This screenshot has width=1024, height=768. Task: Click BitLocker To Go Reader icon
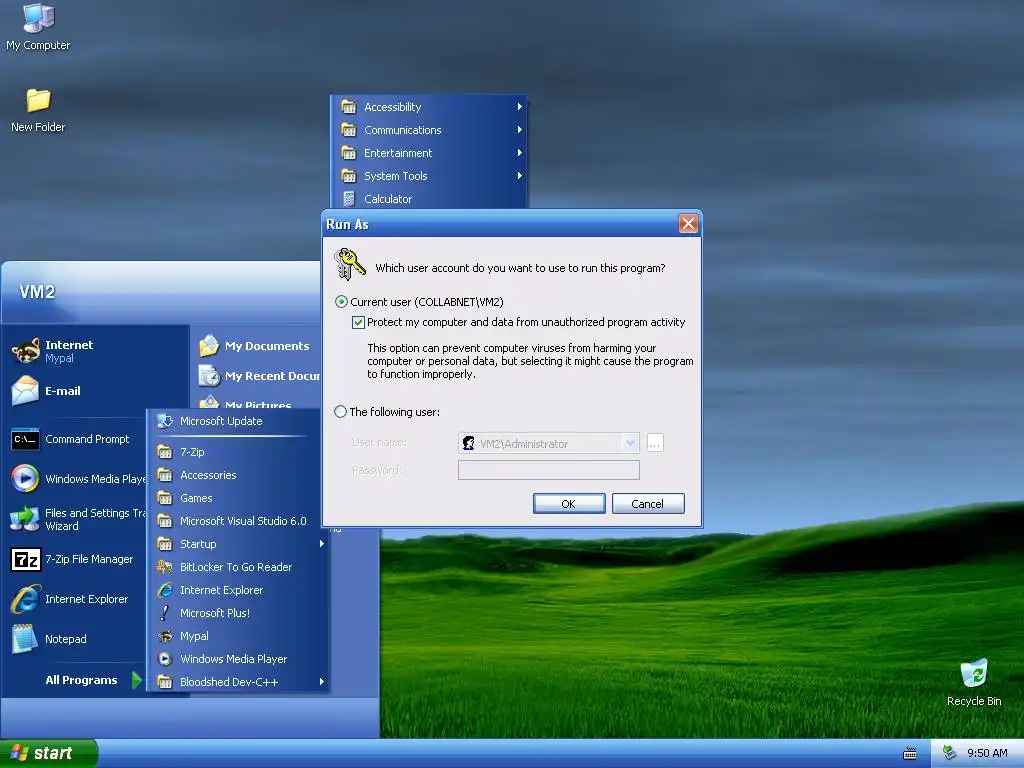tap(165, 567)
